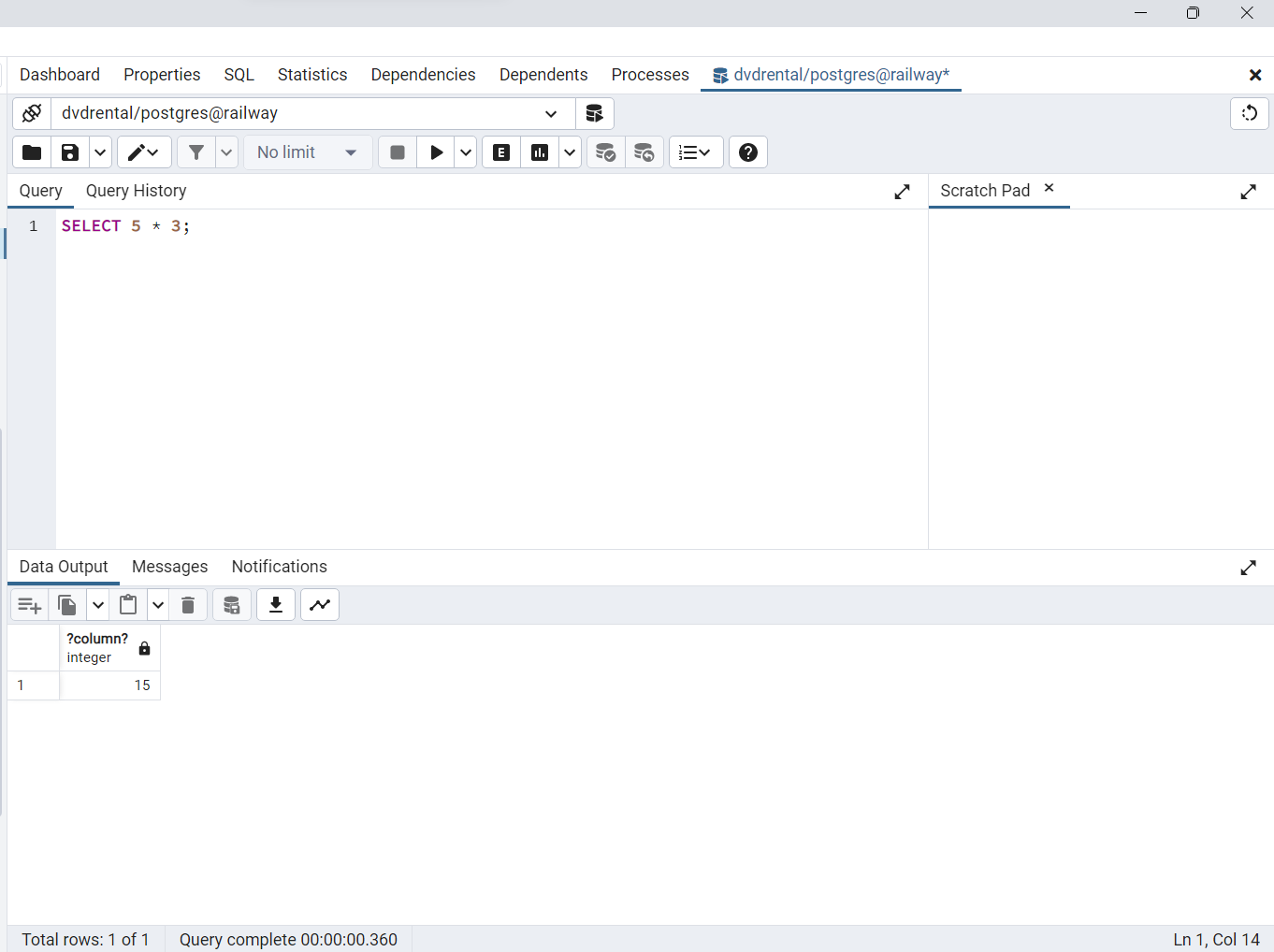Open the Macros list dropdown
This screenshot has height=952, width=1274.
click(x=696, y=152)
